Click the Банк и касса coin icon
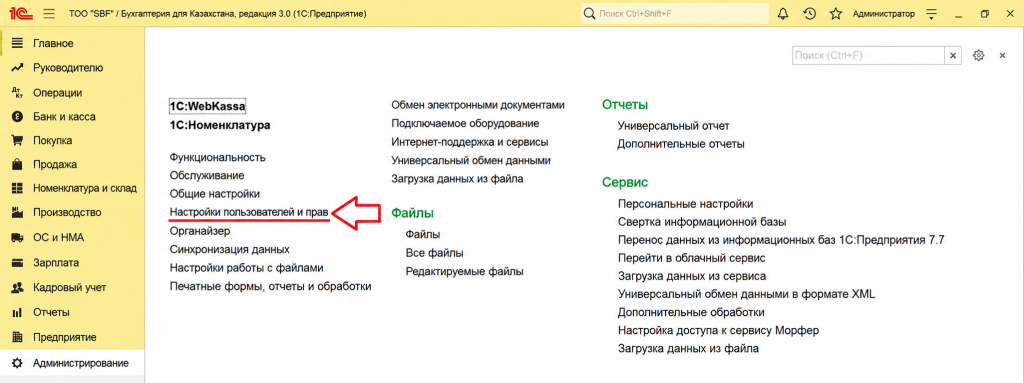1024x383 pixels. tap(18, 117)
